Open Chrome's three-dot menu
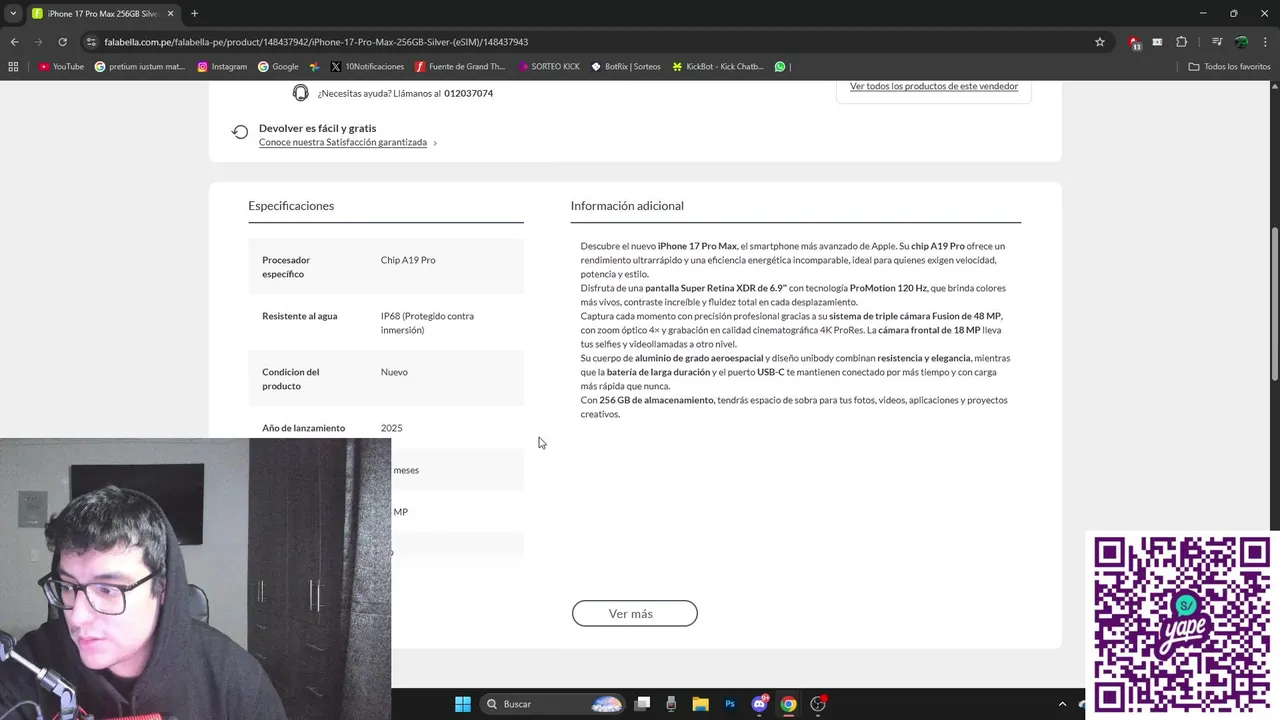Viewport: 1280px width, 720px height. tap(1265, 42)
